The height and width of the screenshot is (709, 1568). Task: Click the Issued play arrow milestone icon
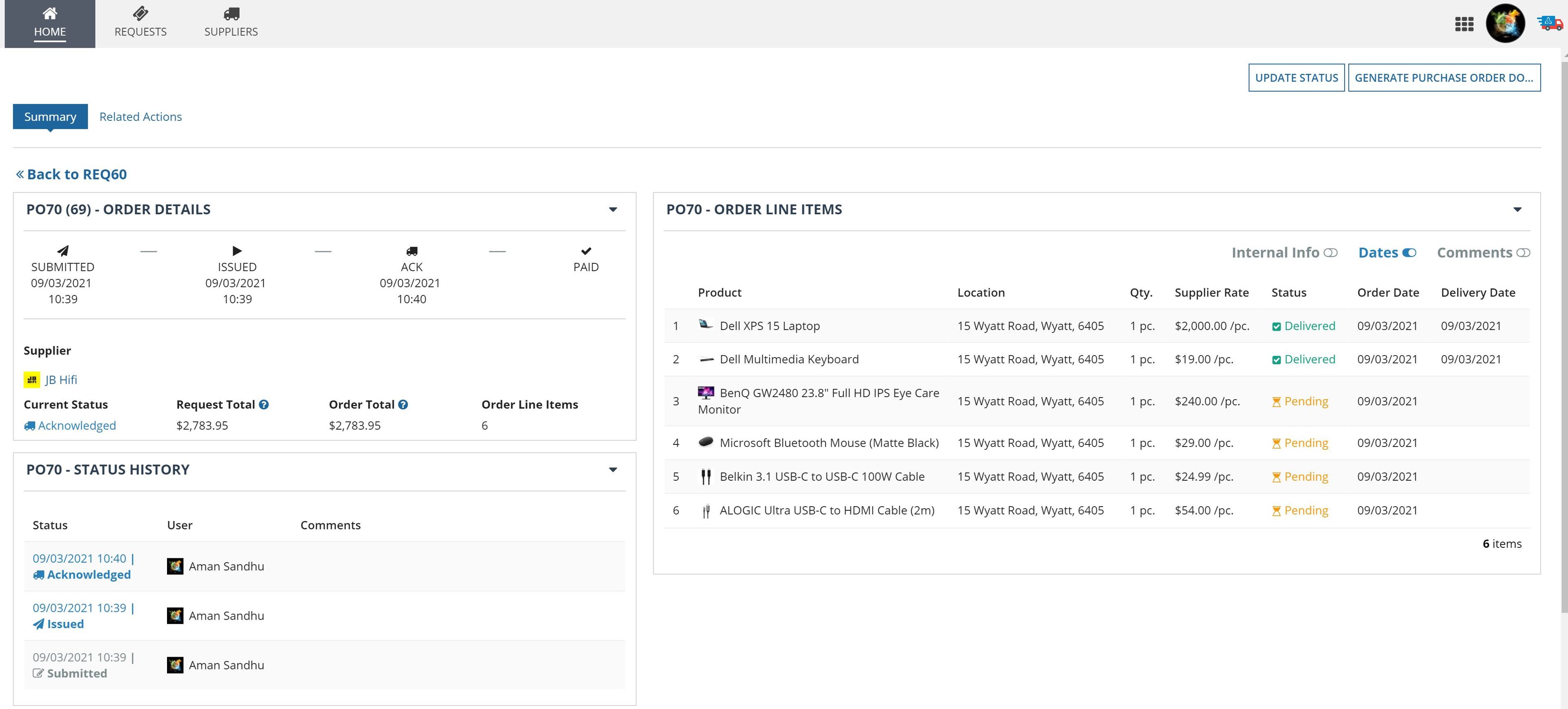[237, 250]
